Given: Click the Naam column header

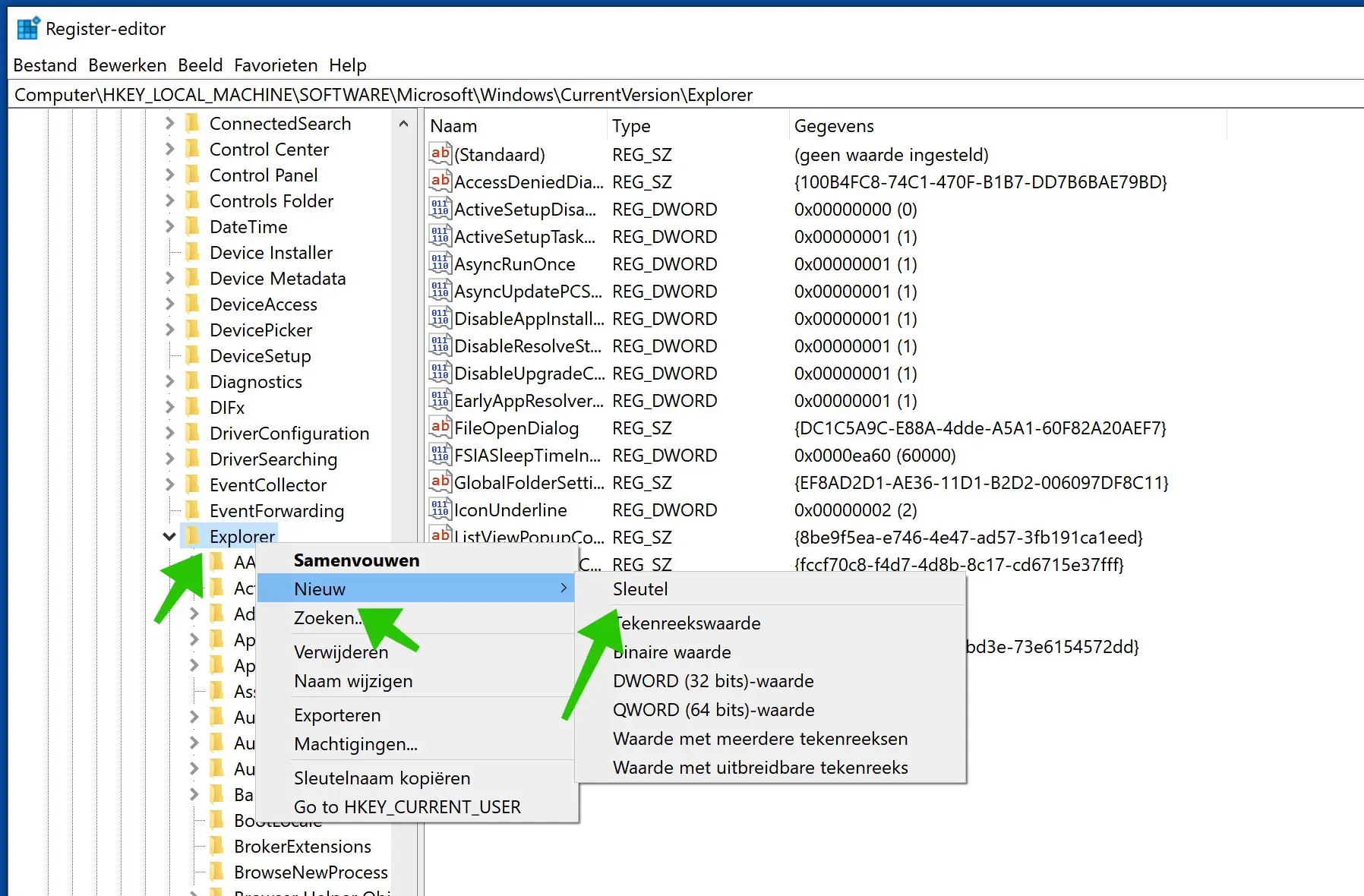Looking at the screenshot, I should coord(516,125).
